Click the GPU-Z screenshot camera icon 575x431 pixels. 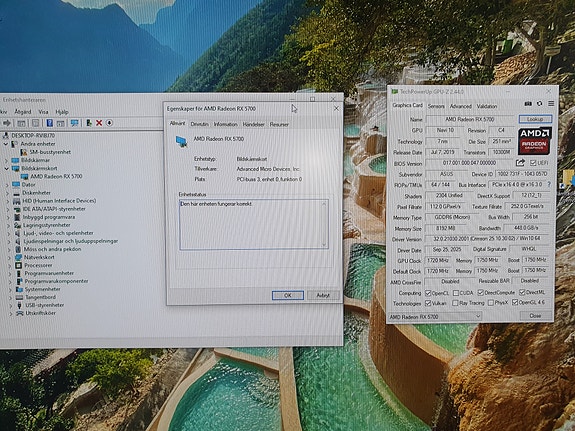(x=528, y=104)
